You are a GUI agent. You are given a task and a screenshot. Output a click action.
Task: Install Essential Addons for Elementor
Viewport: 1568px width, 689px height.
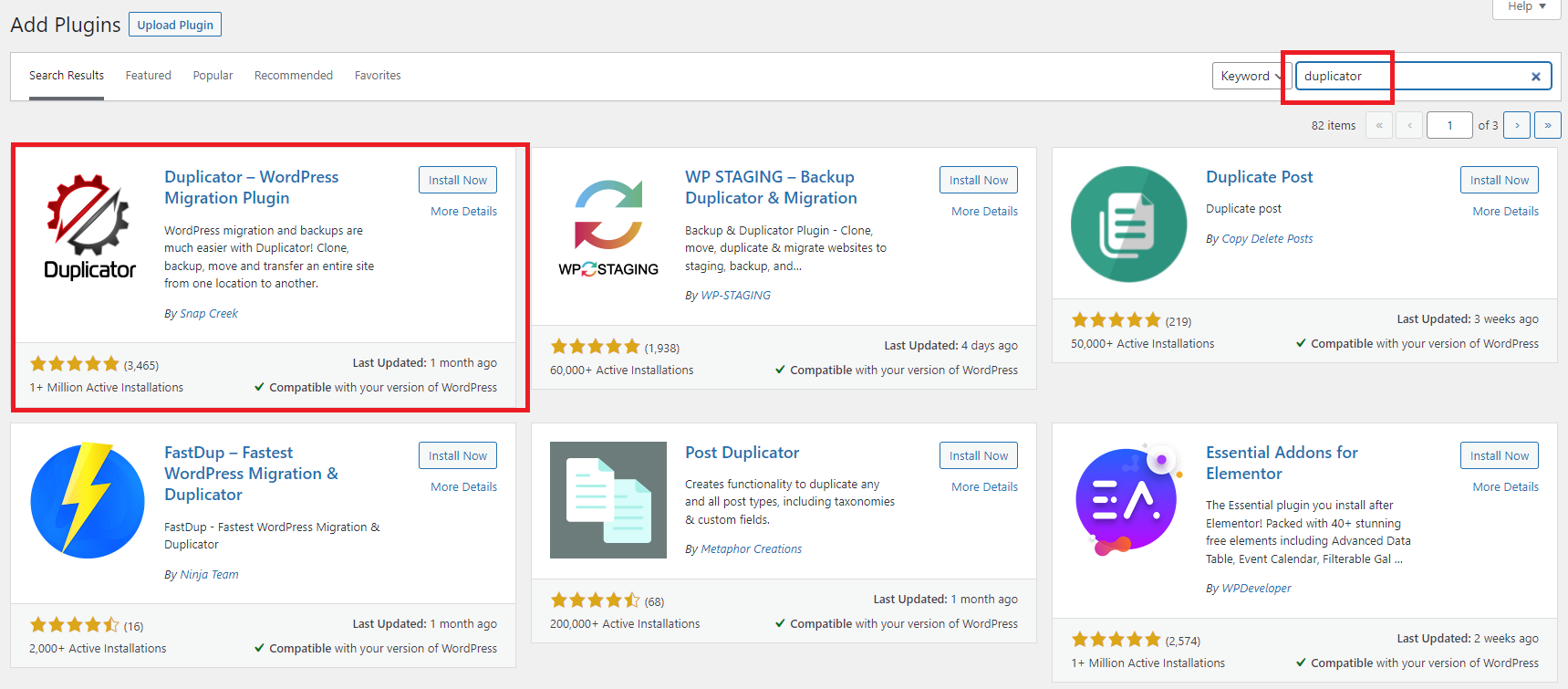pos(1500,455)
